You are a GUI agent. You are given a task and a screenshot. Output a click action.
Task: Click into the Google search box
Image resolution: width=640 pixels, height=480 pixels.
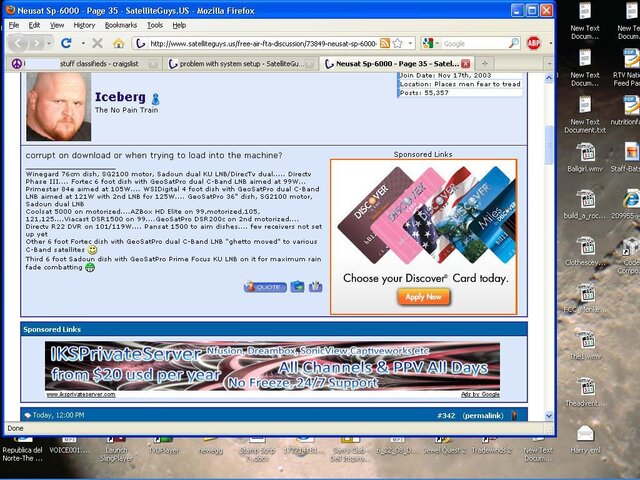point(473,43)
